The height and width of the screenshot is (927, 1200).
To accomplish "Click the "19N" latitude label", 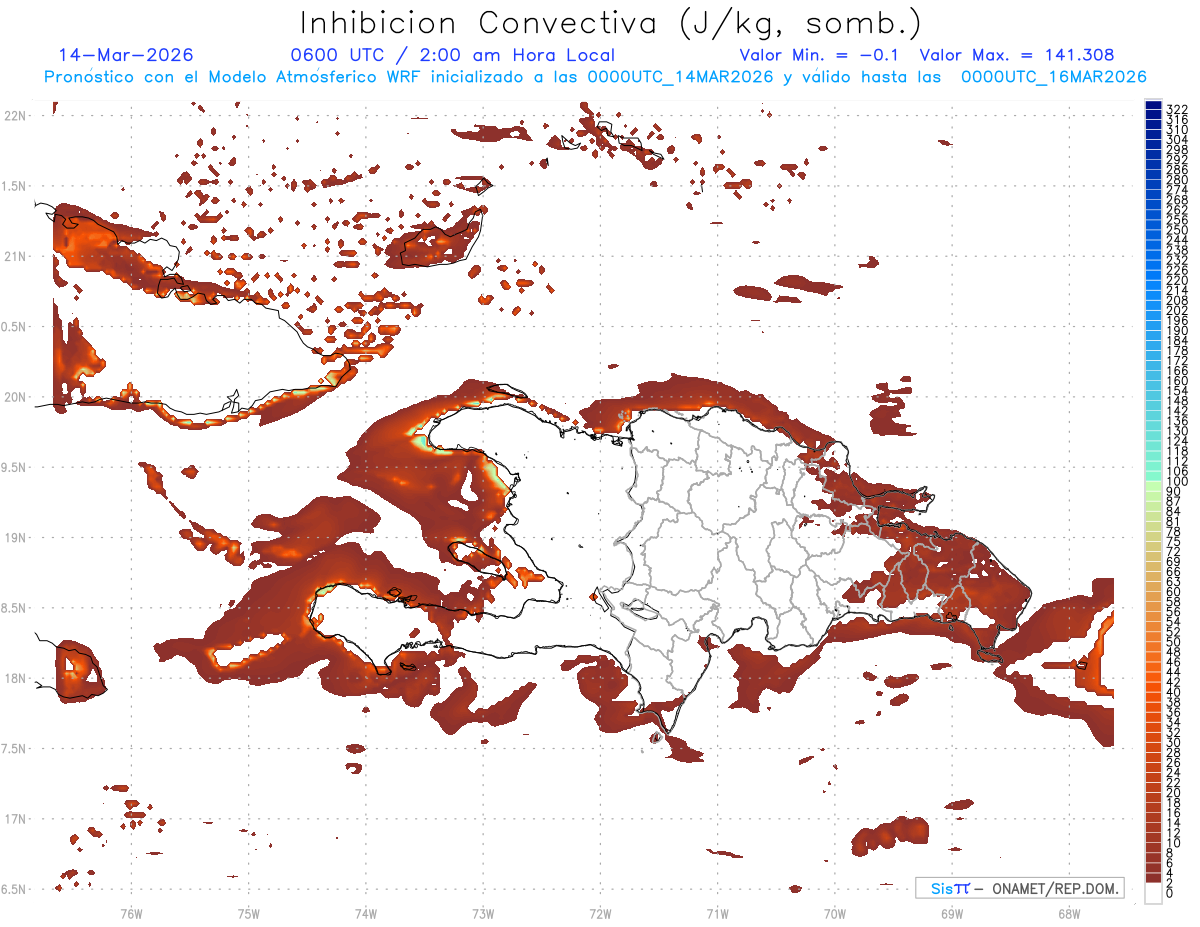I will pos(14,538).
